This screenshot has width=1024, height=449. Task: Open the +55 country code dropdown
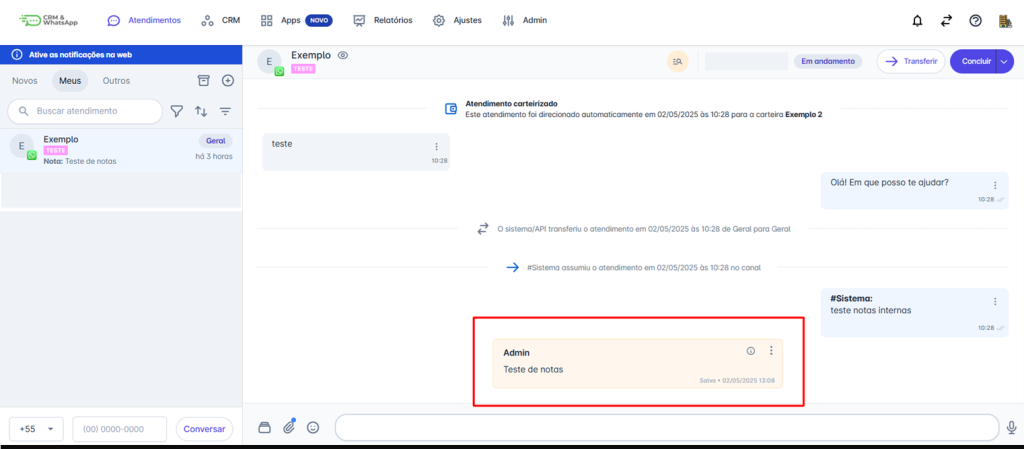[37, 428]
